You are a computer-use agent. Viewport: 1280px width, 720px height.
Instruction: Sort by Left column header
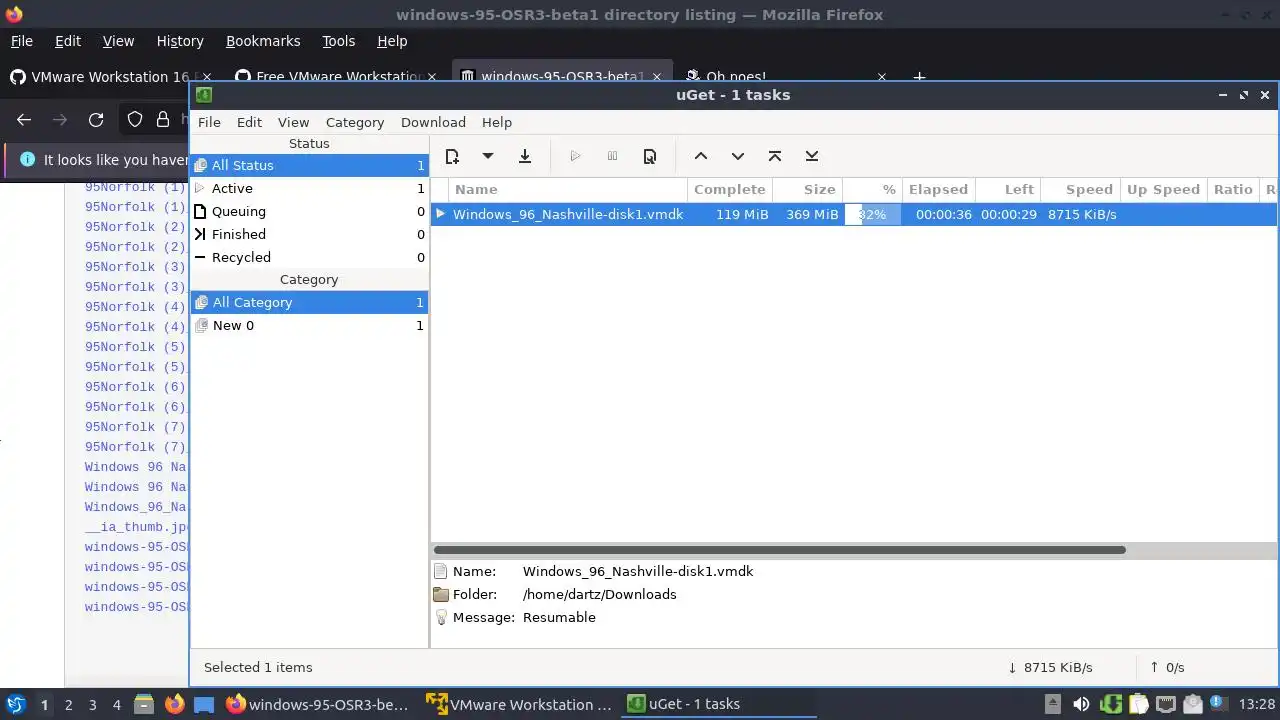pyautogui.click(x=1008, y=189)
